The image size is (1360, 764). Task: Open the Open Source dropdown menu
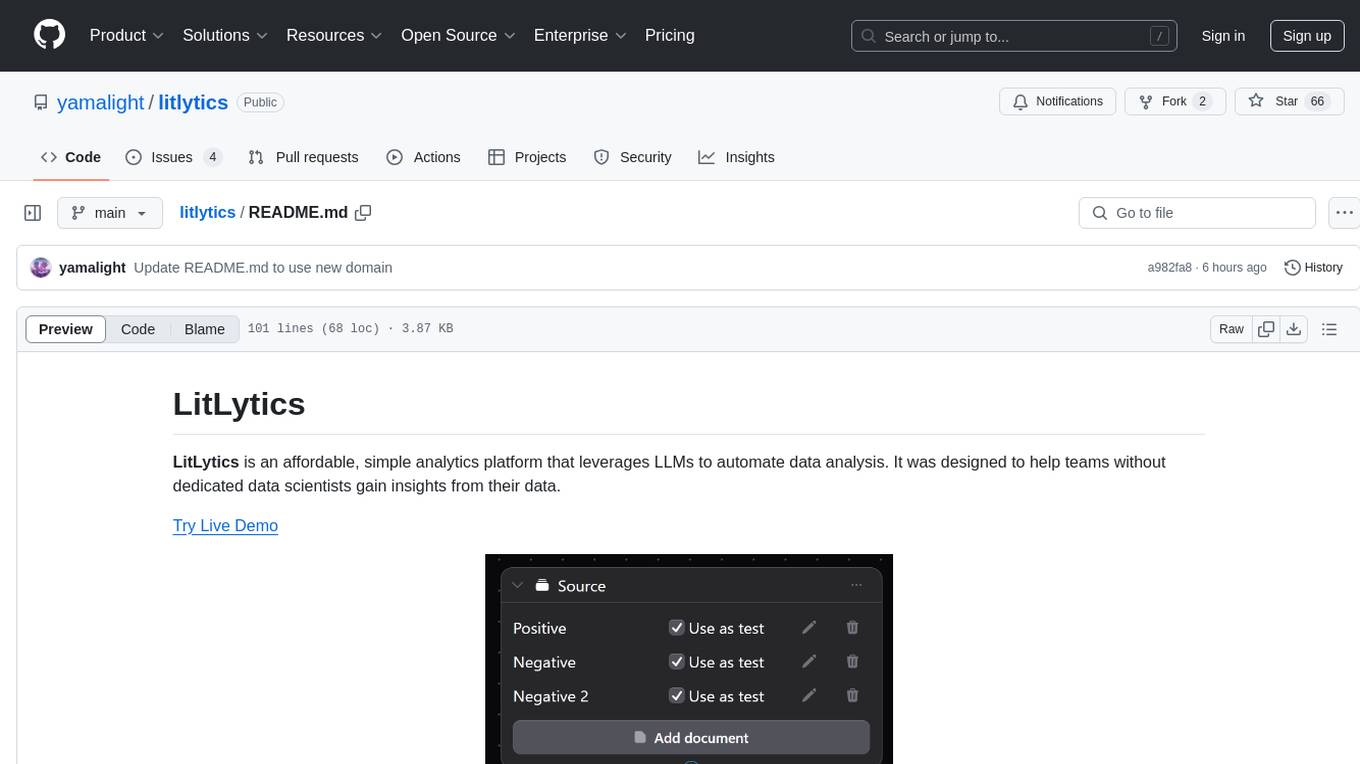[458, 35]
